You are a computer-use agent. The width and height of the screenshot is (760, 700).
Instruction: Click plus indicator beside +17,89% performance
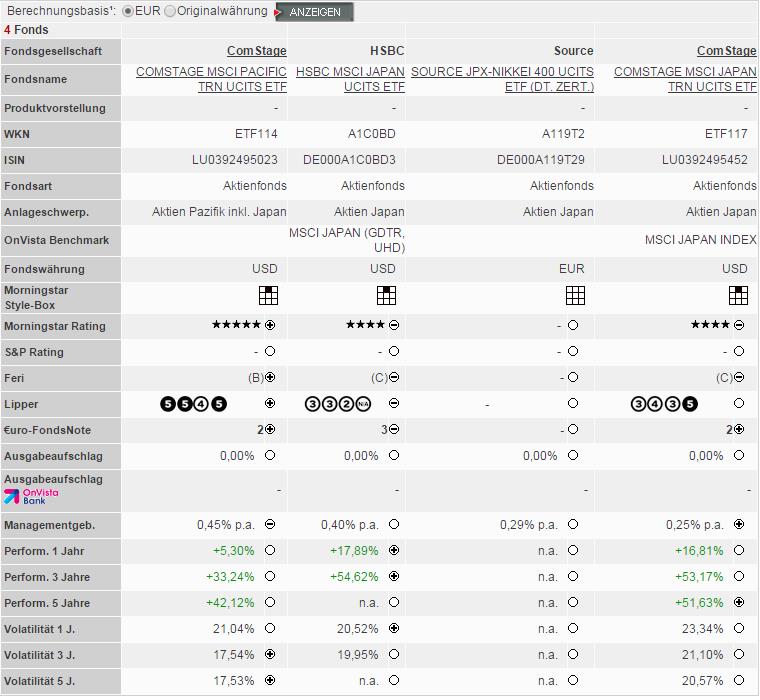pyautogui.click(x=394, y=550)
